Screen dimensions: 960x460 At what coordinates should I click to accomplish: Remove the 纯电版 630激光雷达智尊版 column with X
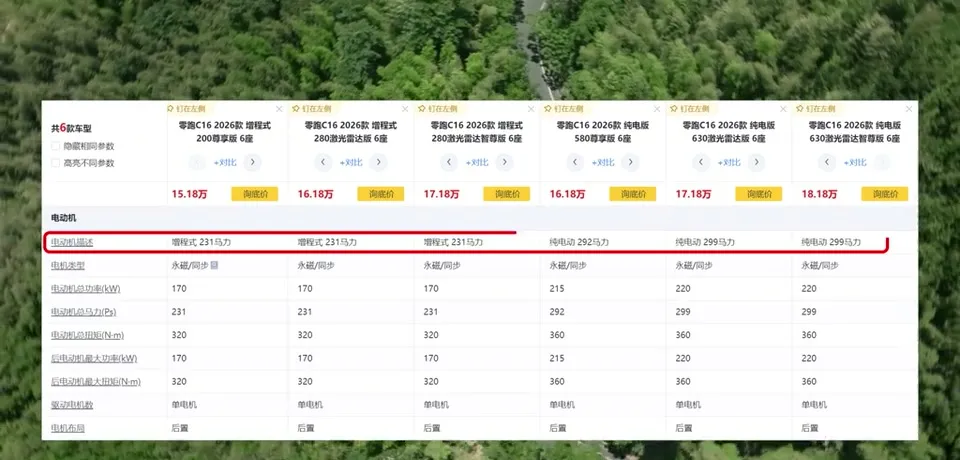pos(909,109)
